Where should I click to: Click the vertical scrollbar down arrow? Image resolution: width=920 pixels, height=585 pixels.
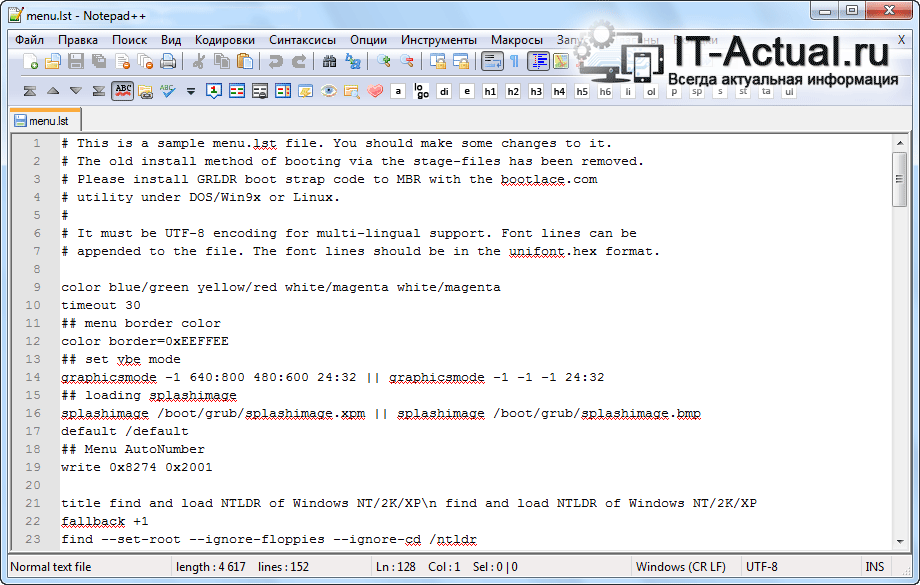tap(900, 539)
